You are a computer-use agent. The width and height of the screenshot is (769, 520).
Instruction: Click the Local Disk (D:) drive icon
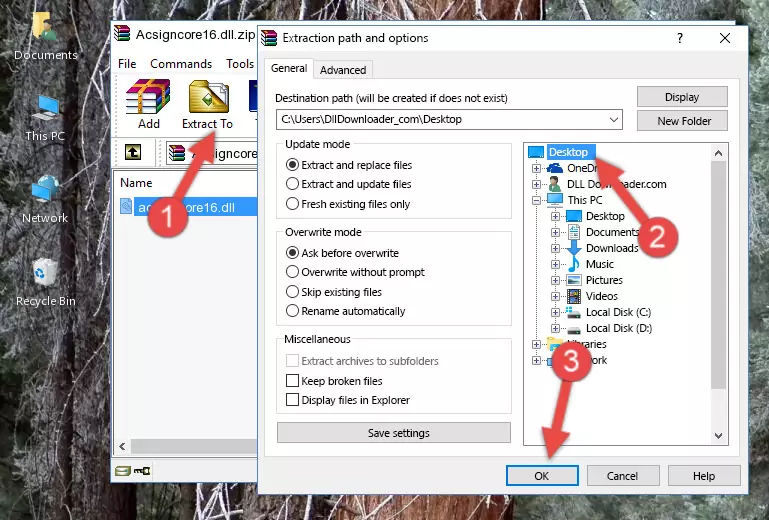[x=573, y=329]
